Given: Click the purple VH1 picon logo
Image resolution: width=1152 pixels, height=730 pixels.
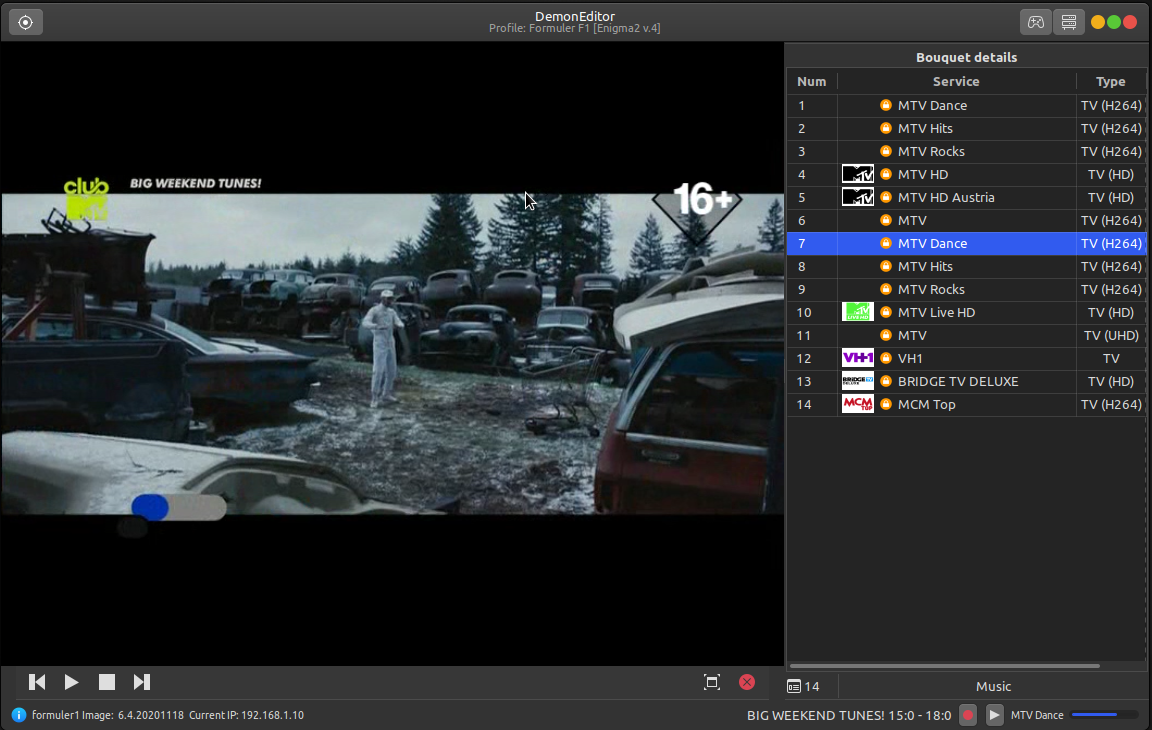Looking at the screenshot, I should 857,358.
